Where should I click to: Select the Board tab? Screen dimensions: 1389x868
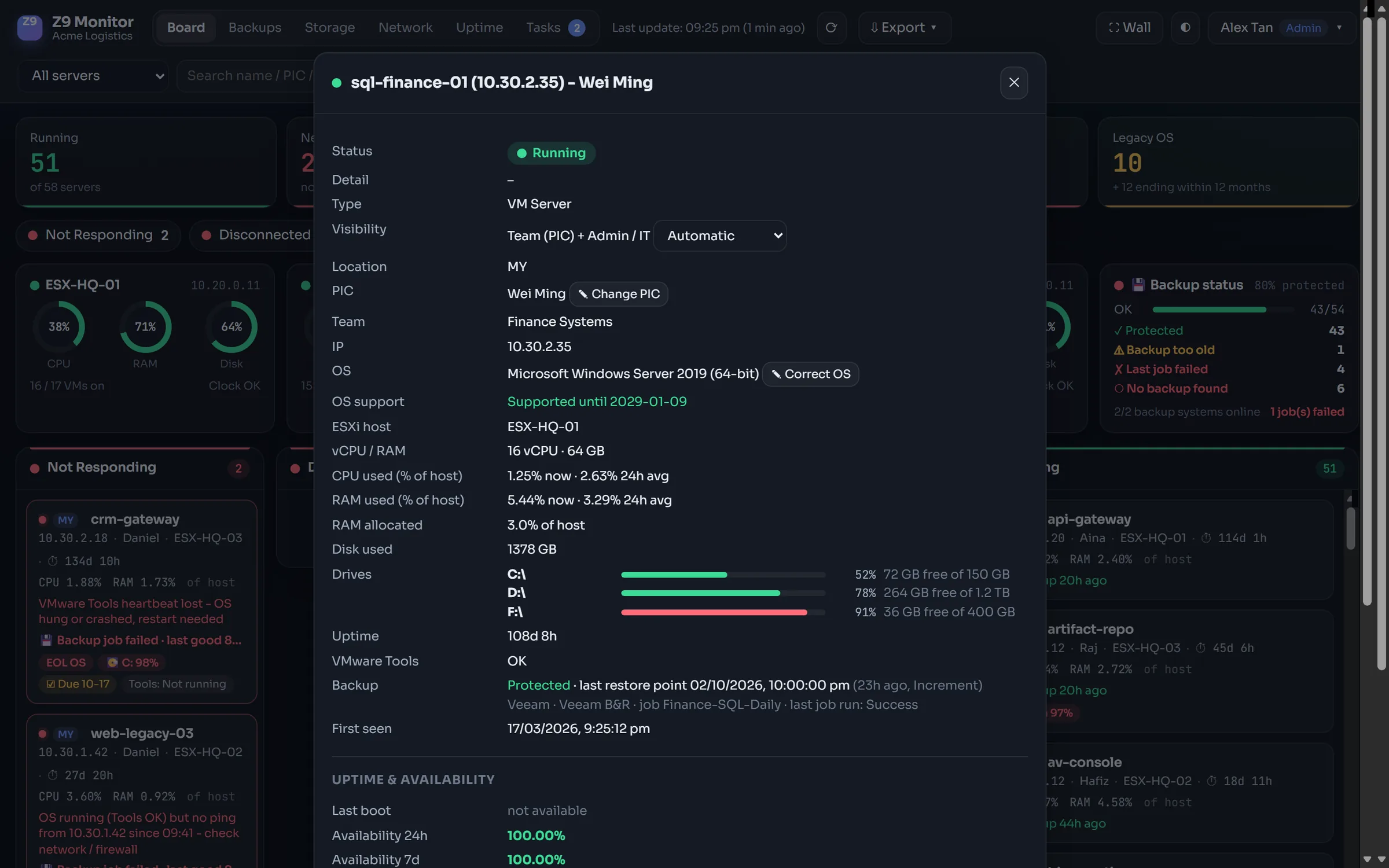[x=186, y=27]
